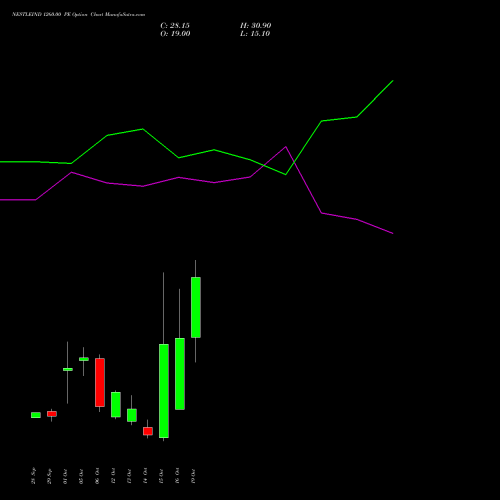Click the 28 Sep date label

pyautogui.click(x=33, y=476)
